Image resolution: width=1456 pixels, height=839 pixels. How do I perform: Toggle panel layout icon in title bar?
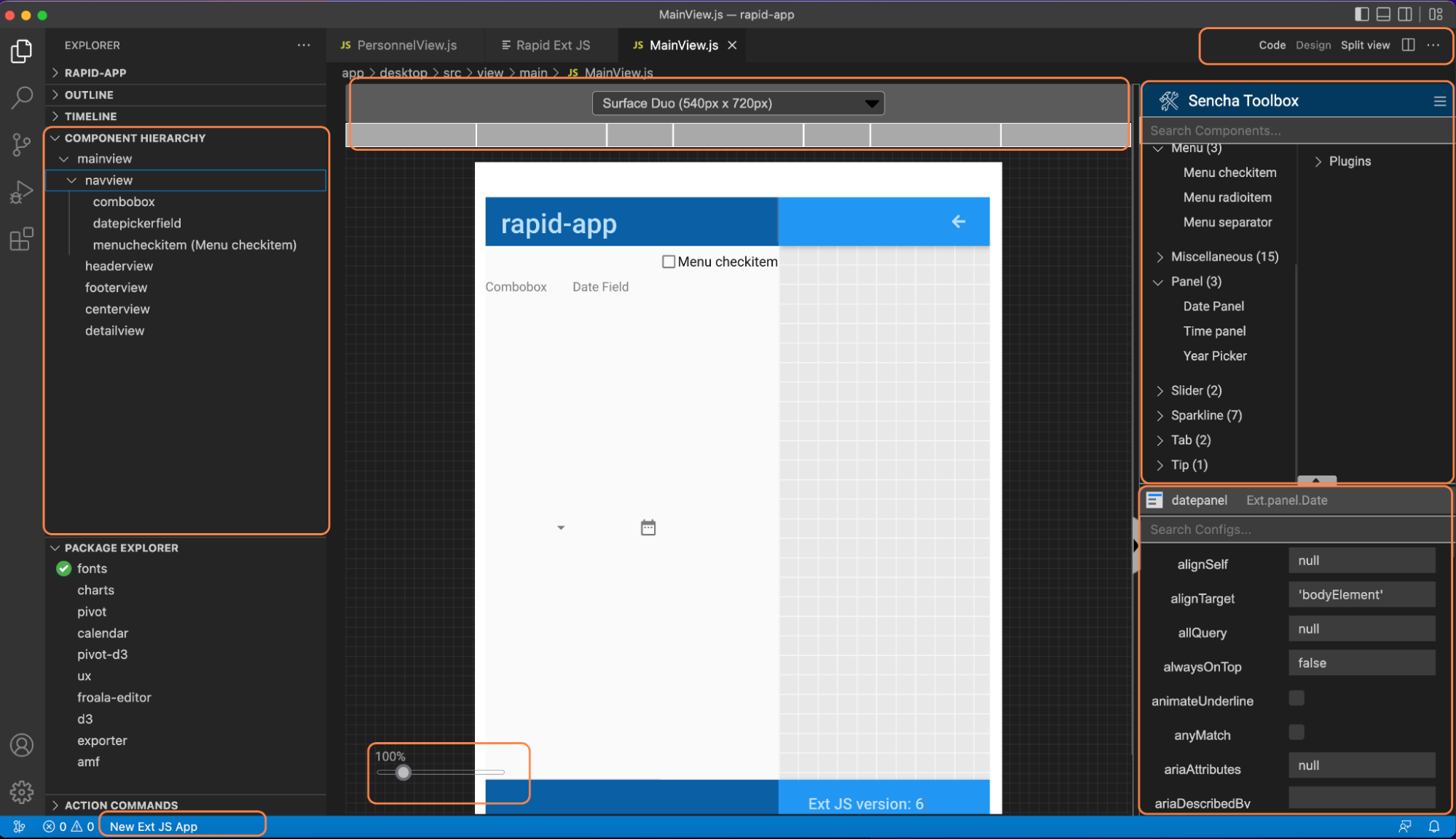[1383, 14]
